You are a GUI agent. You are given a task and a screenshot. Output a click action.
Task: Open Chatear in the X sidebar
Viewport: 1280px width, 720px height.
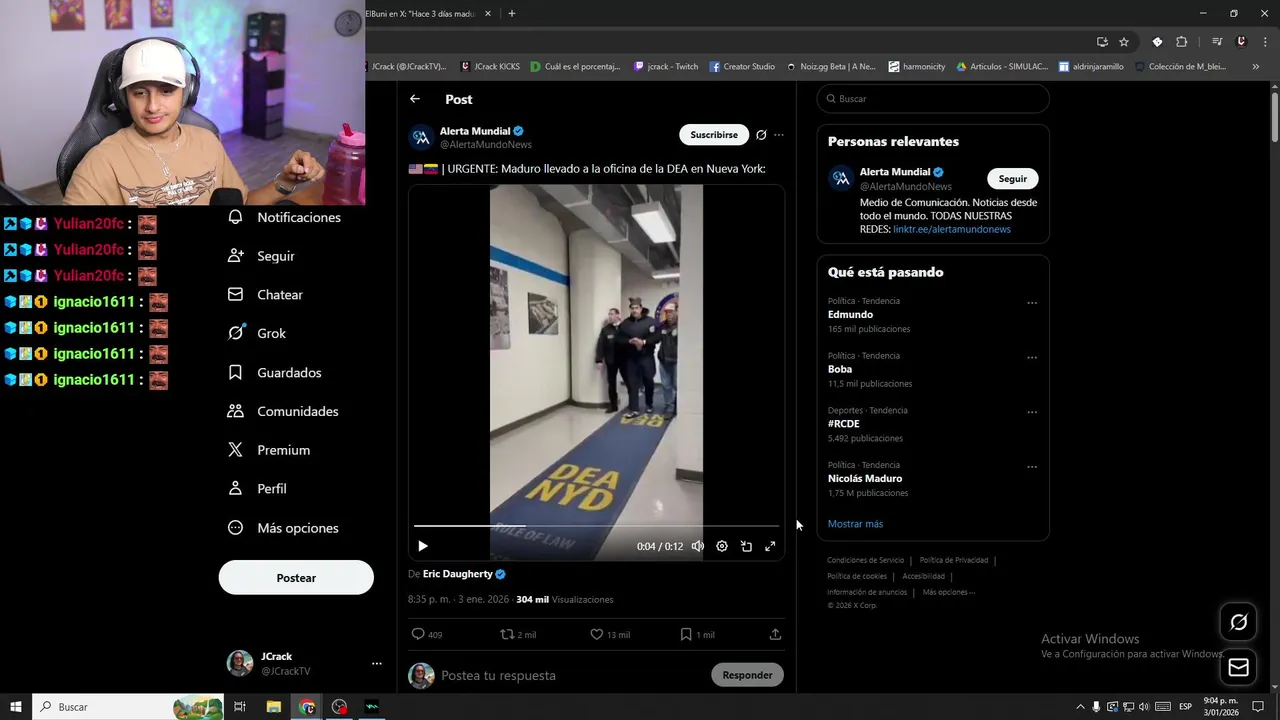tap(266, 295)
